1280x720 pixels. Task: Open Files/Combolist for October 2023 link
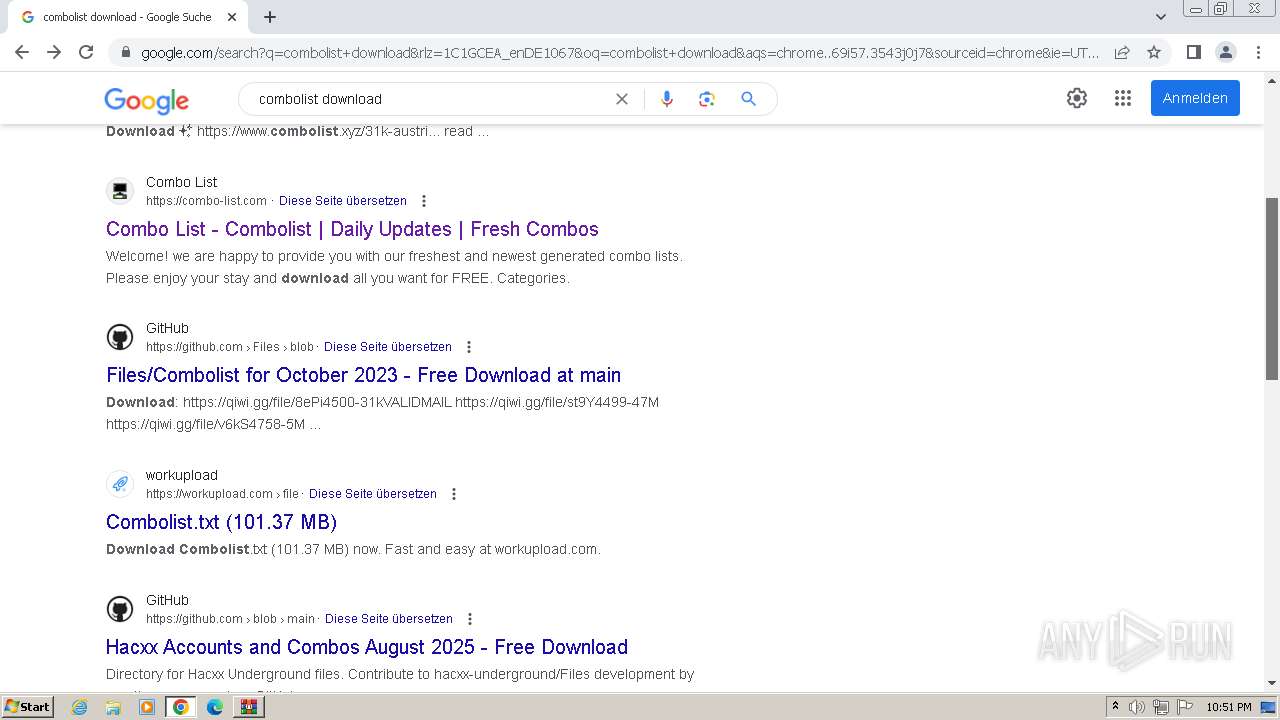coord(363,375)
